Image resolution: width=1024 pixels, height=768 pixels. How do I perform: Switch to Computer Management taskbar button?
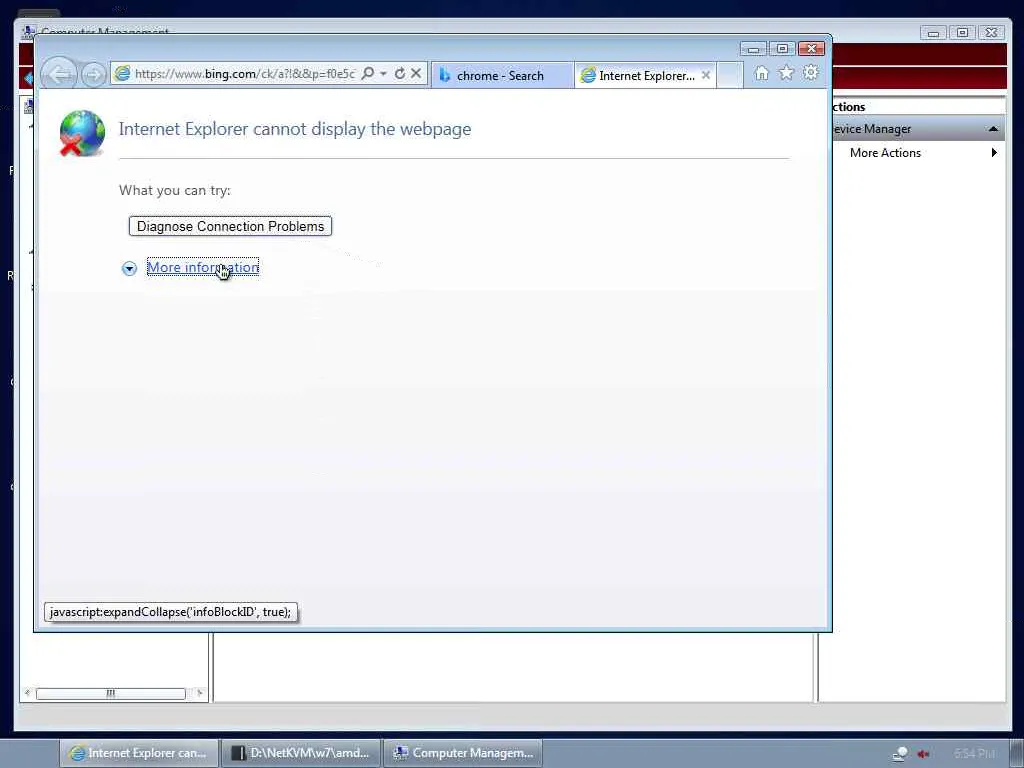(x=462, y=753)
